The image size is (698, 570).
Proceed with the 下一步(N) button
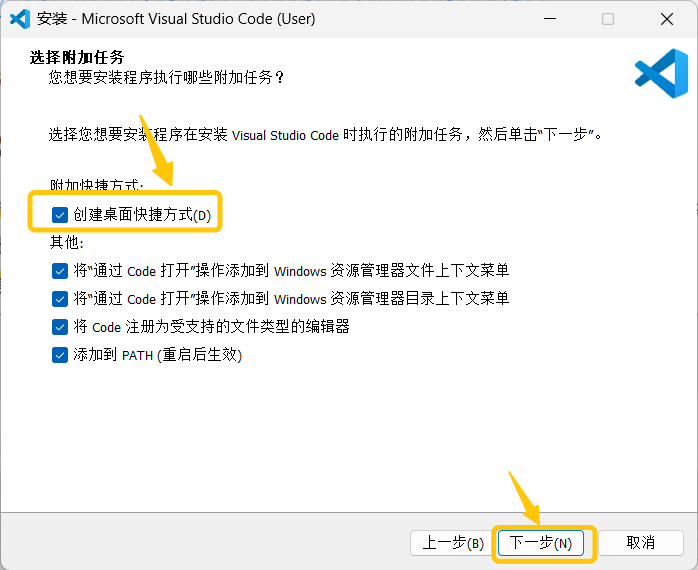tap(541, 543)
